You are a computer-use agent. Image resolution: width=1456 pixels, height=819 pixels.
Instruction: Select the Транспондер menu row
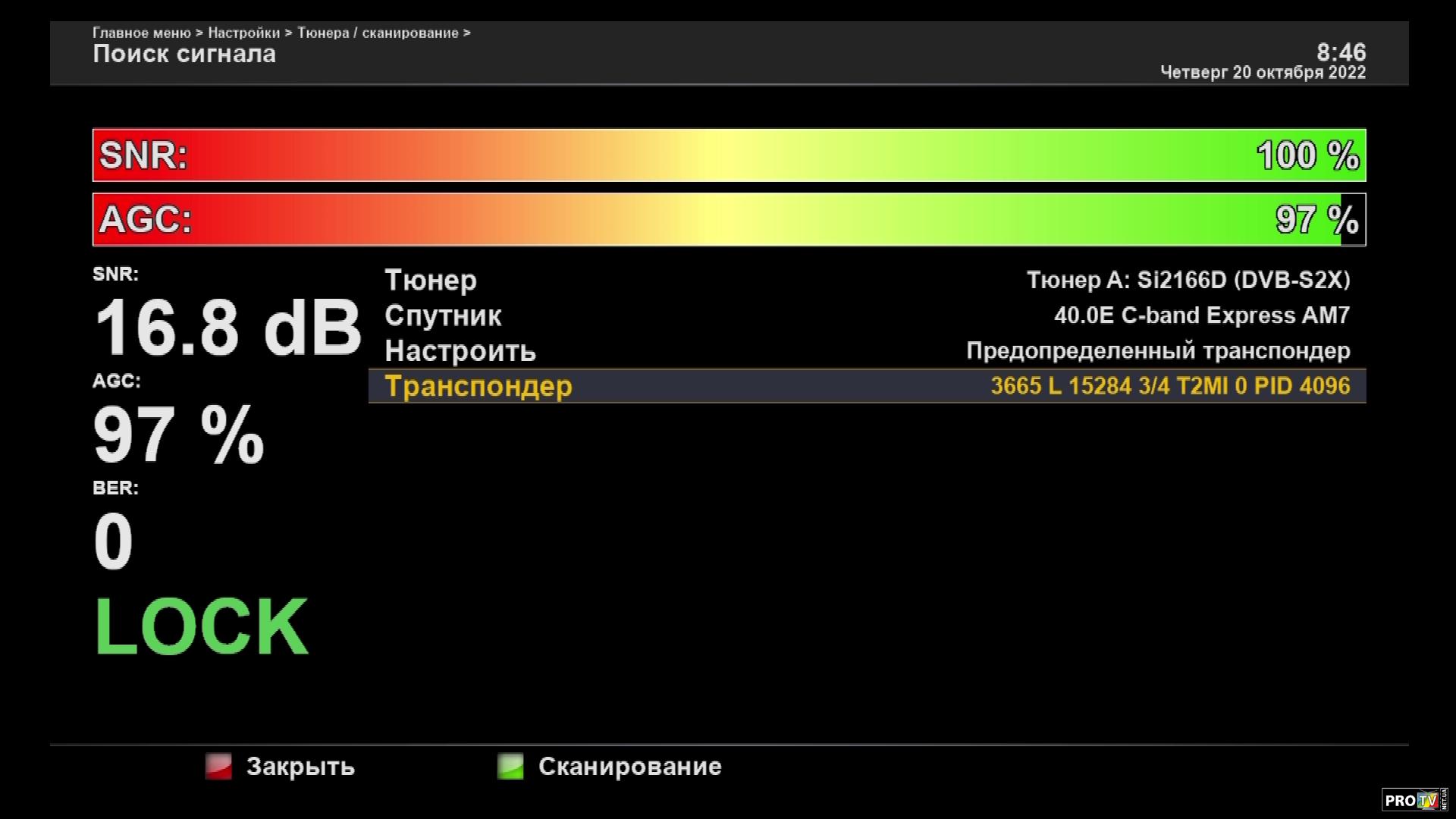(479, 386)
